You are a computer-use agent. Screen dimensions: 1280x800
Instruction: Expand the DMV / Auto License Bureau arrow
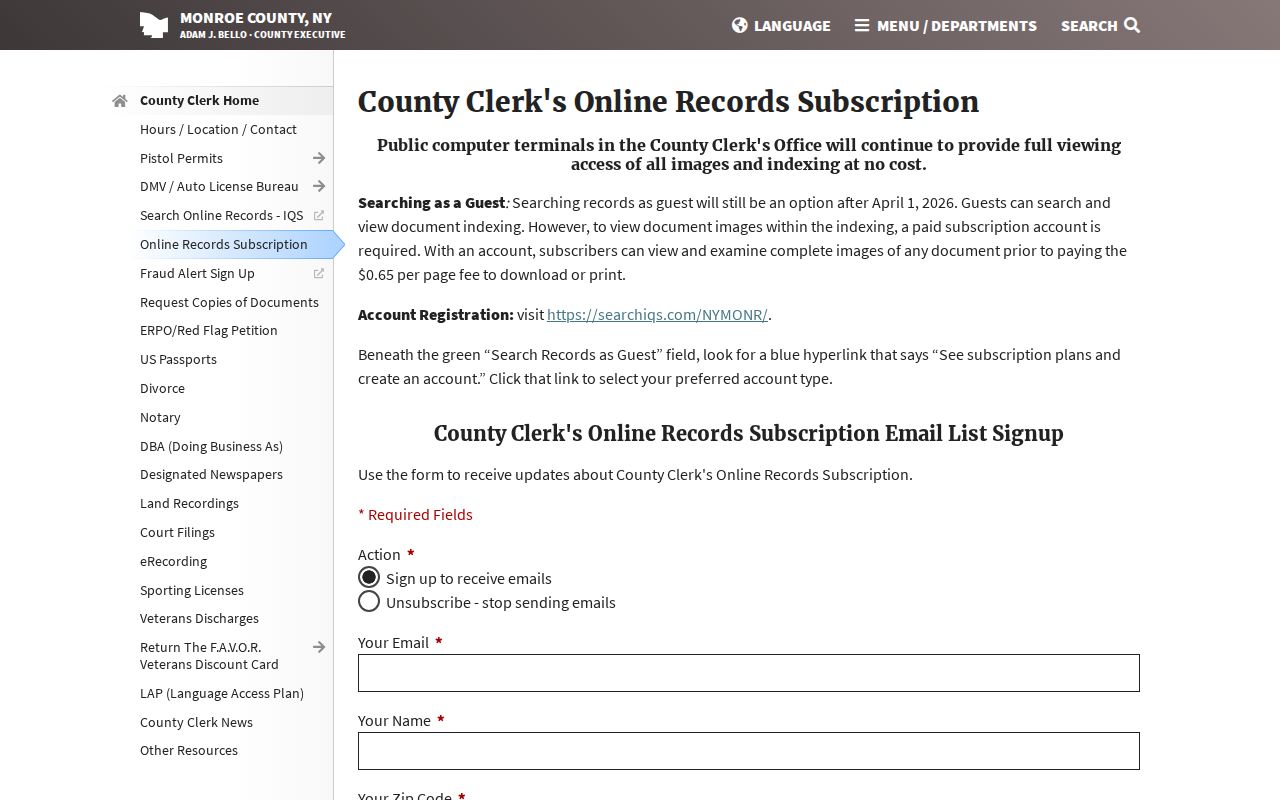pyautogui.click(x=319, y=186)
